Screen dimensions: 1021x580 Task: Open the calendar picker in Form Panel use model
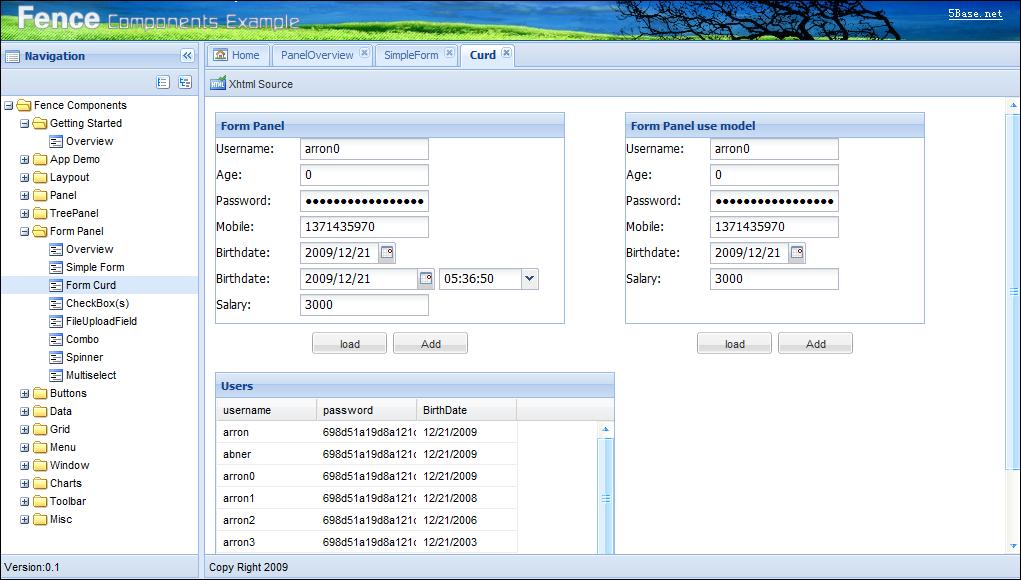(796, 252)
